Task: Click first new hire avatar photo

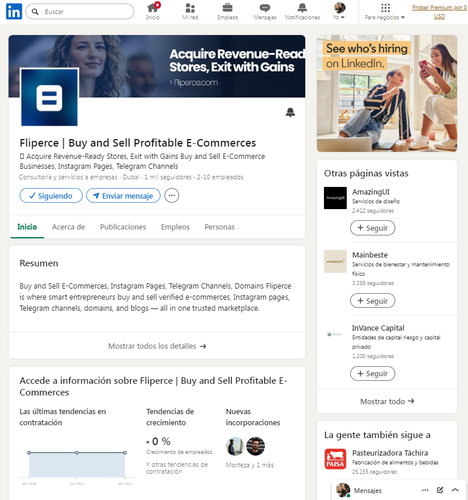Action: click(235, 446)
